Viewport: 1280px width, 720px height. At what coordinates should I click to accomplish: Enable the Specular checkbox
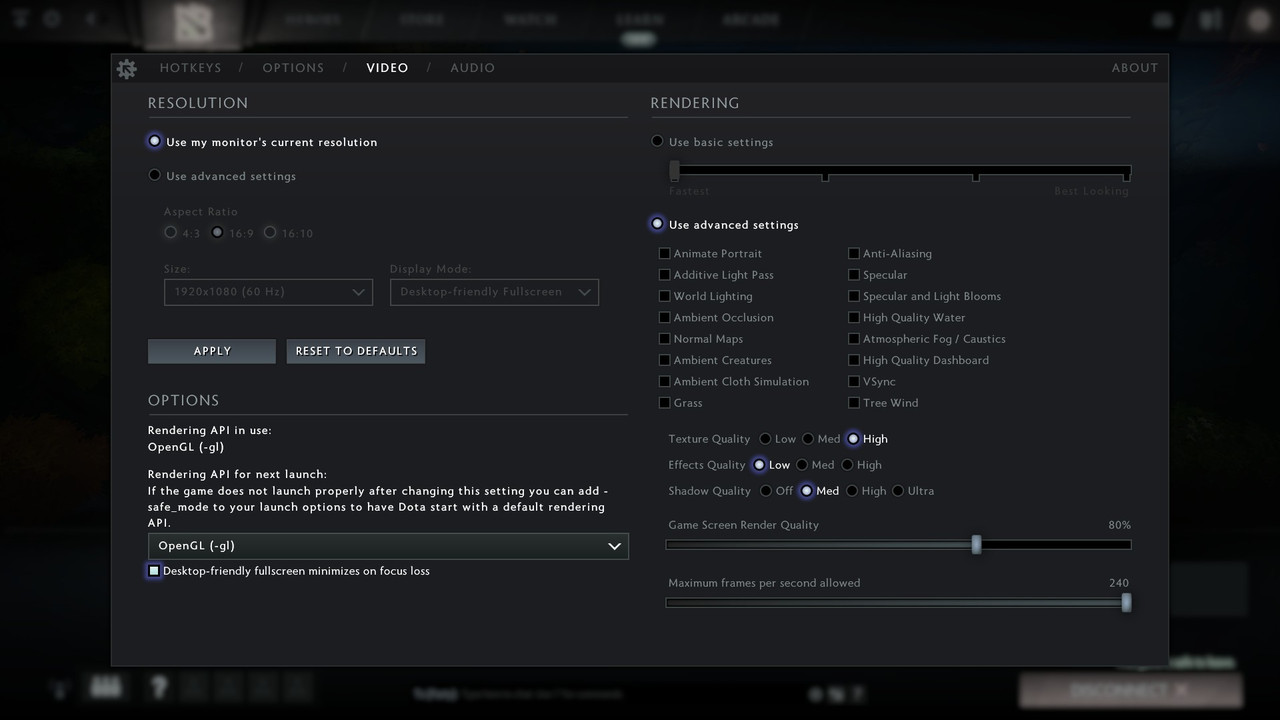click(878, 275)
